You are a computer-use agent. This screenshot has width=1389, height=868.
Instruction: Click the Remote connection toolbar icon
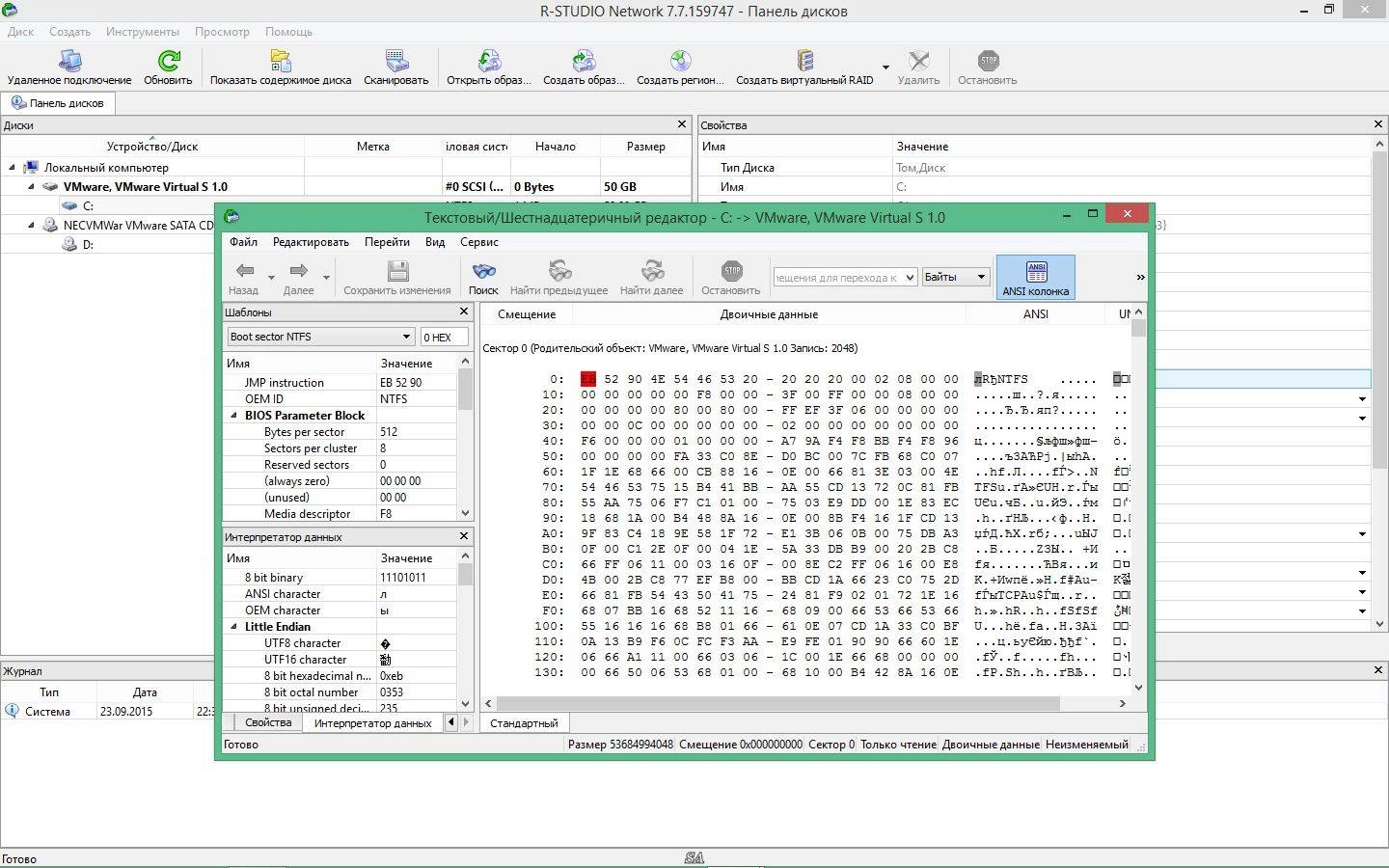[x=69, y=62]
